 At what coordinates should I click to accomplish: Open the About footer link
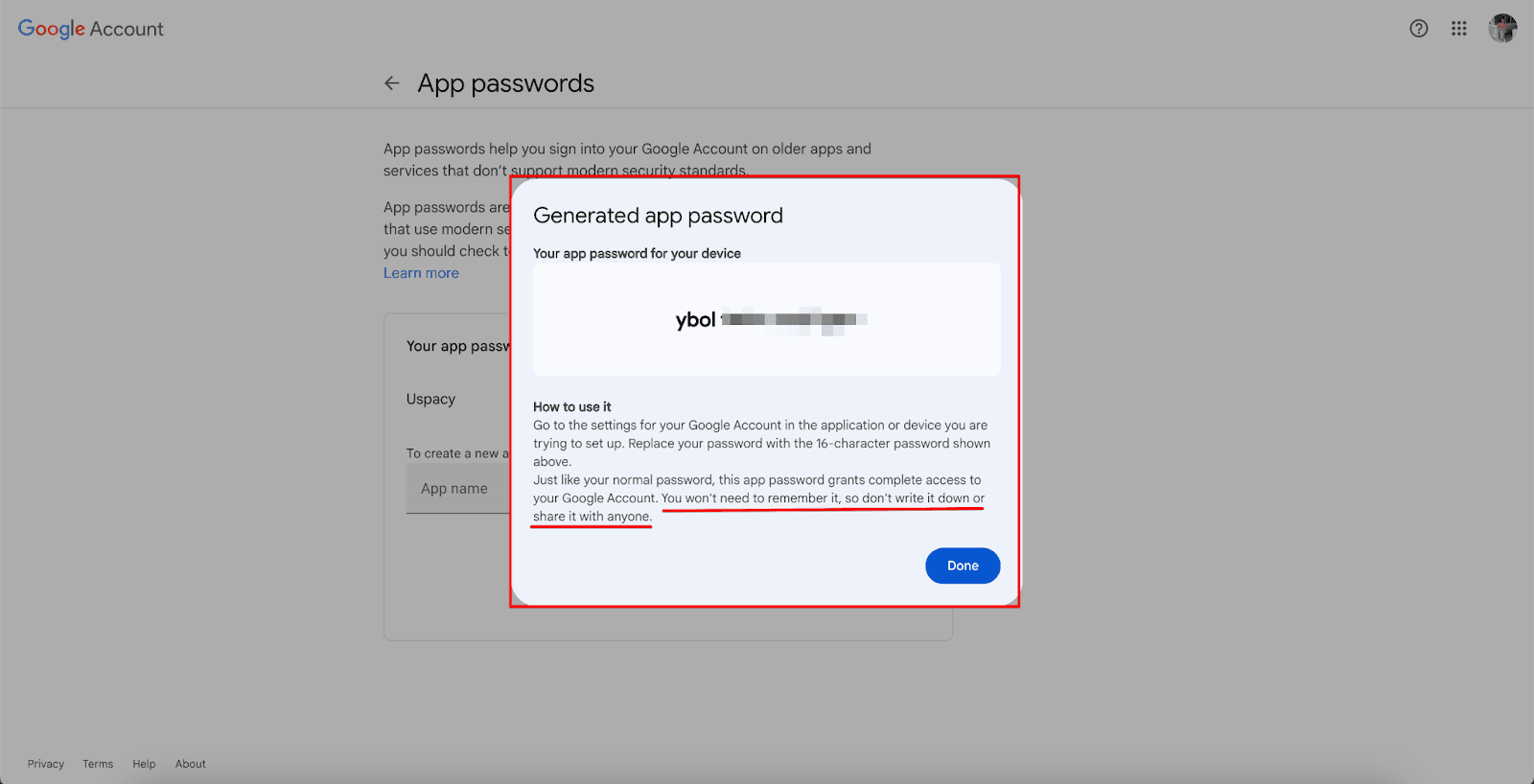[x=191, y=764]
